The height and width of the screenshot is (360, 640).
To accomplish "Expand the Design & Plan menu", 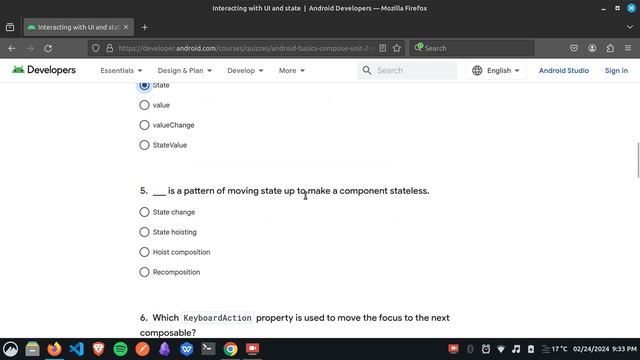I will point(184,71).
